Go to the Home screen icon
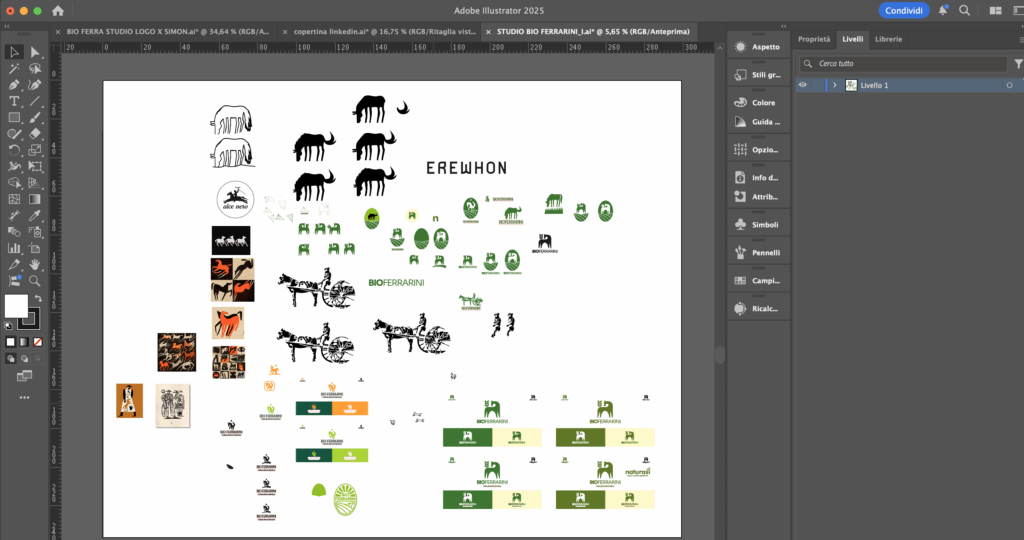 [x=58, y=10]
